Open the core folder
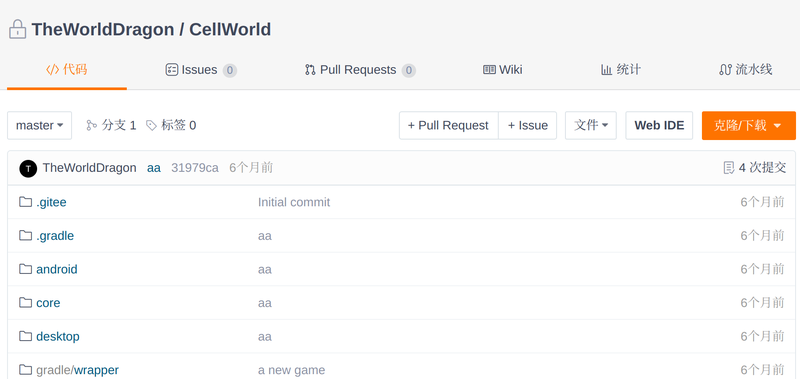 [x=48, y=302]
